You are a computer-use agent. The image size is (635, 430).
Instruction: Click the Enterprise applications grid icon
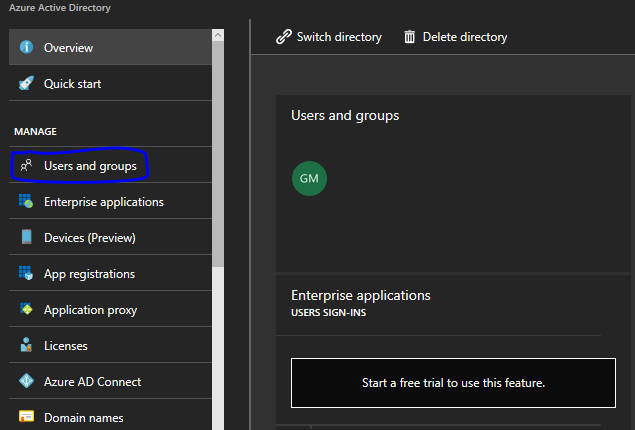click(x=26, y=201)
